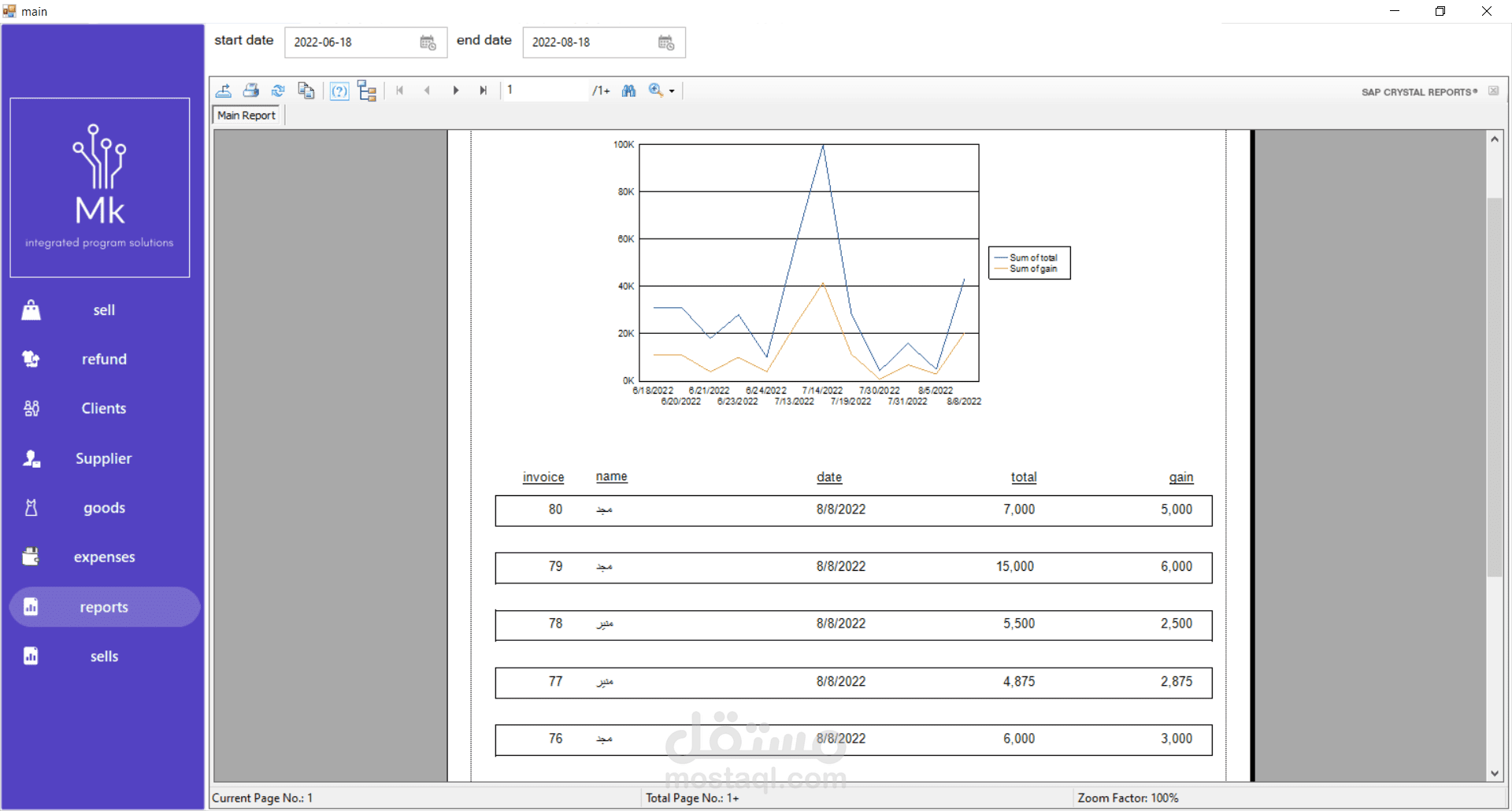Open the expenses section in the sidebar
1512x811 pixels.
[103, 557]
